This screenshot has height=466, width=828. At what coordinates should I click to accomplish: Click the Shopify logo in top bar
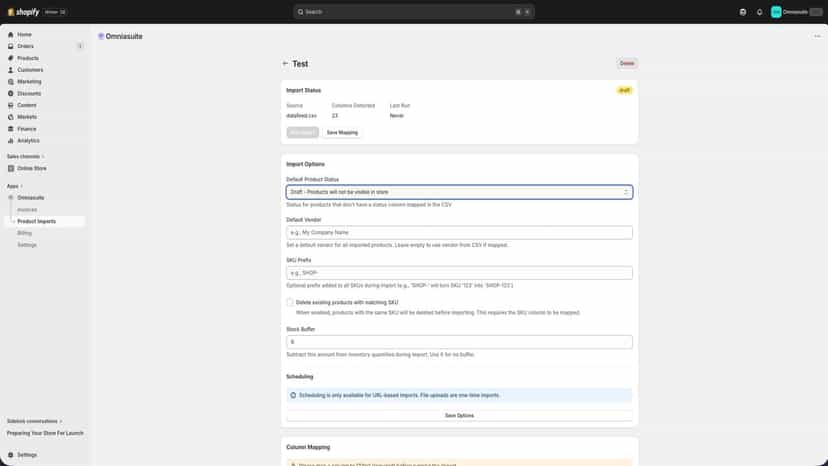(x=23, y=12)
